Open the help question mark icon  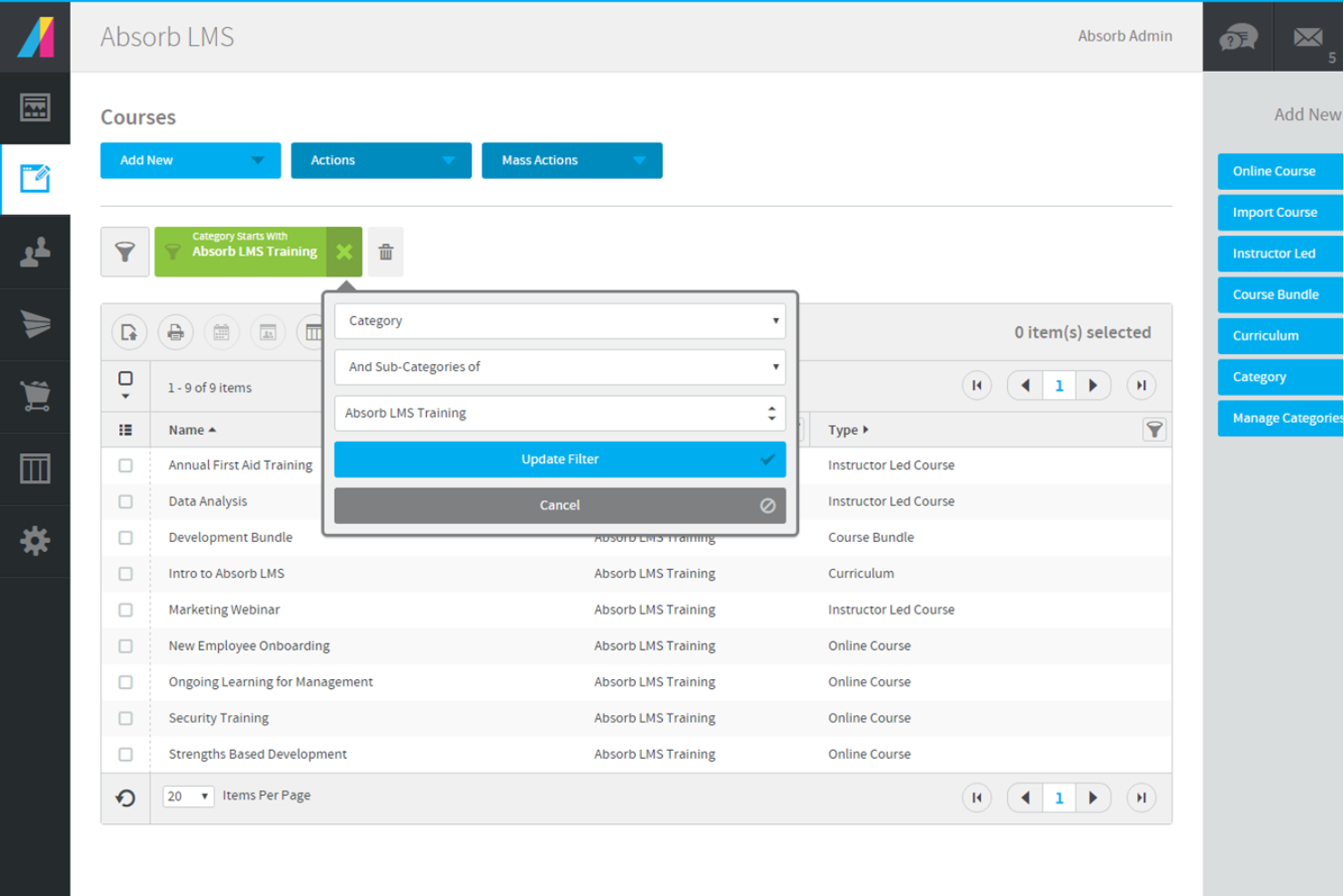pyautogui.click(x=1237, y=36)
